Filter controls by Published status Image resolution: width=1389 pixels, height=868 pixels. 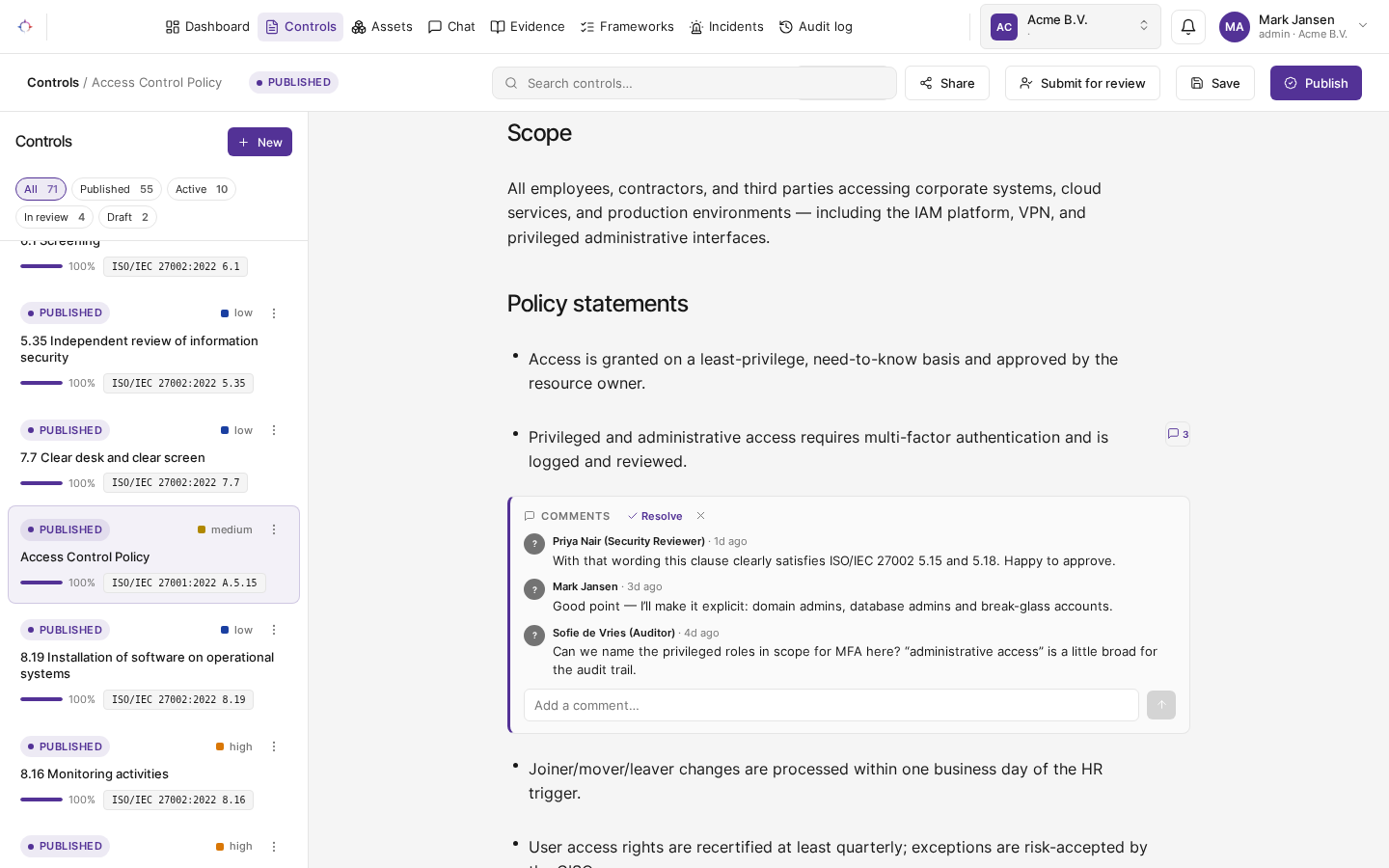point(117,189)
